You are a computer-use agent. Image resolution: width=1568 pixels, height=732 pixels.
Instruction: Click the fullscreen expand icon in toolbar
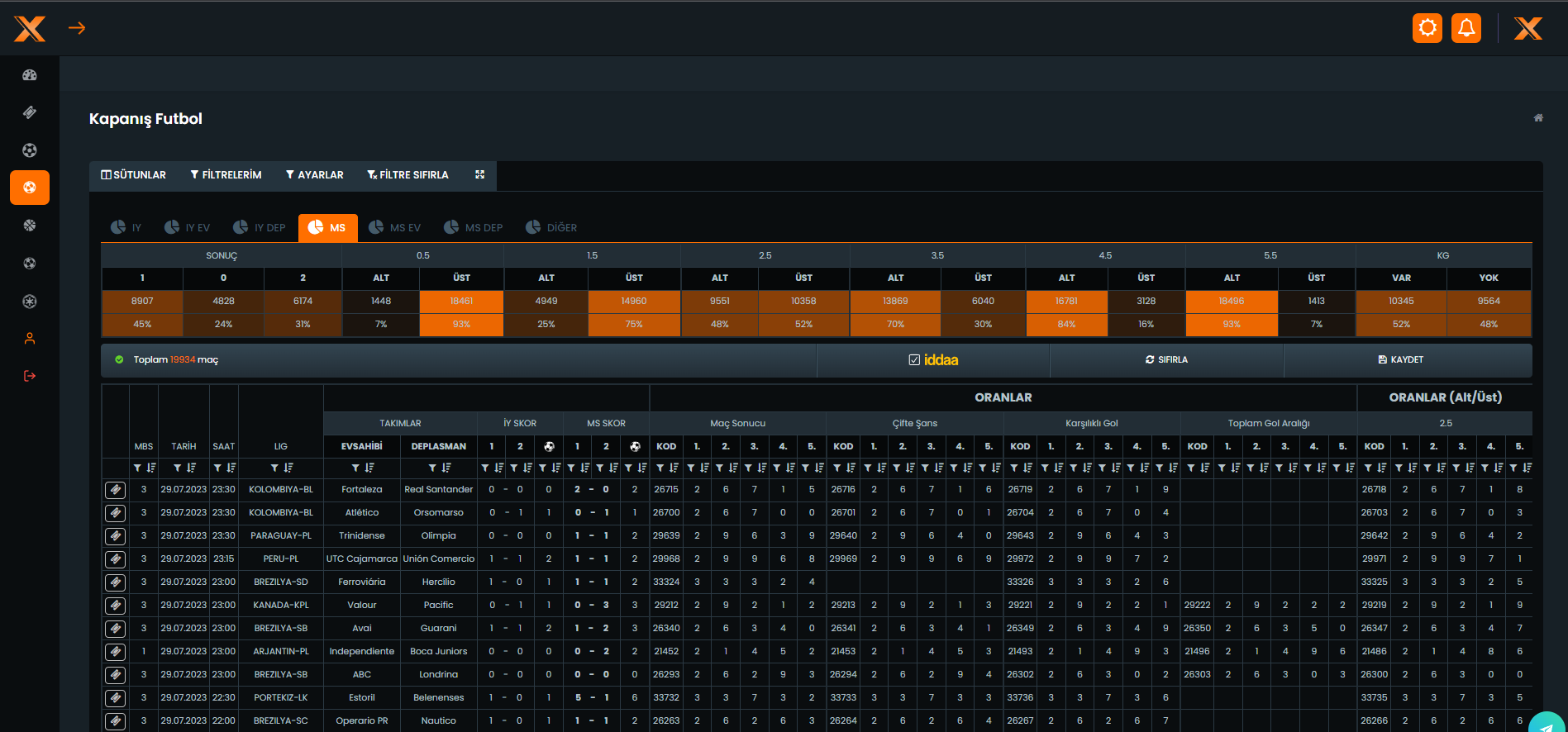click(479, 175)
